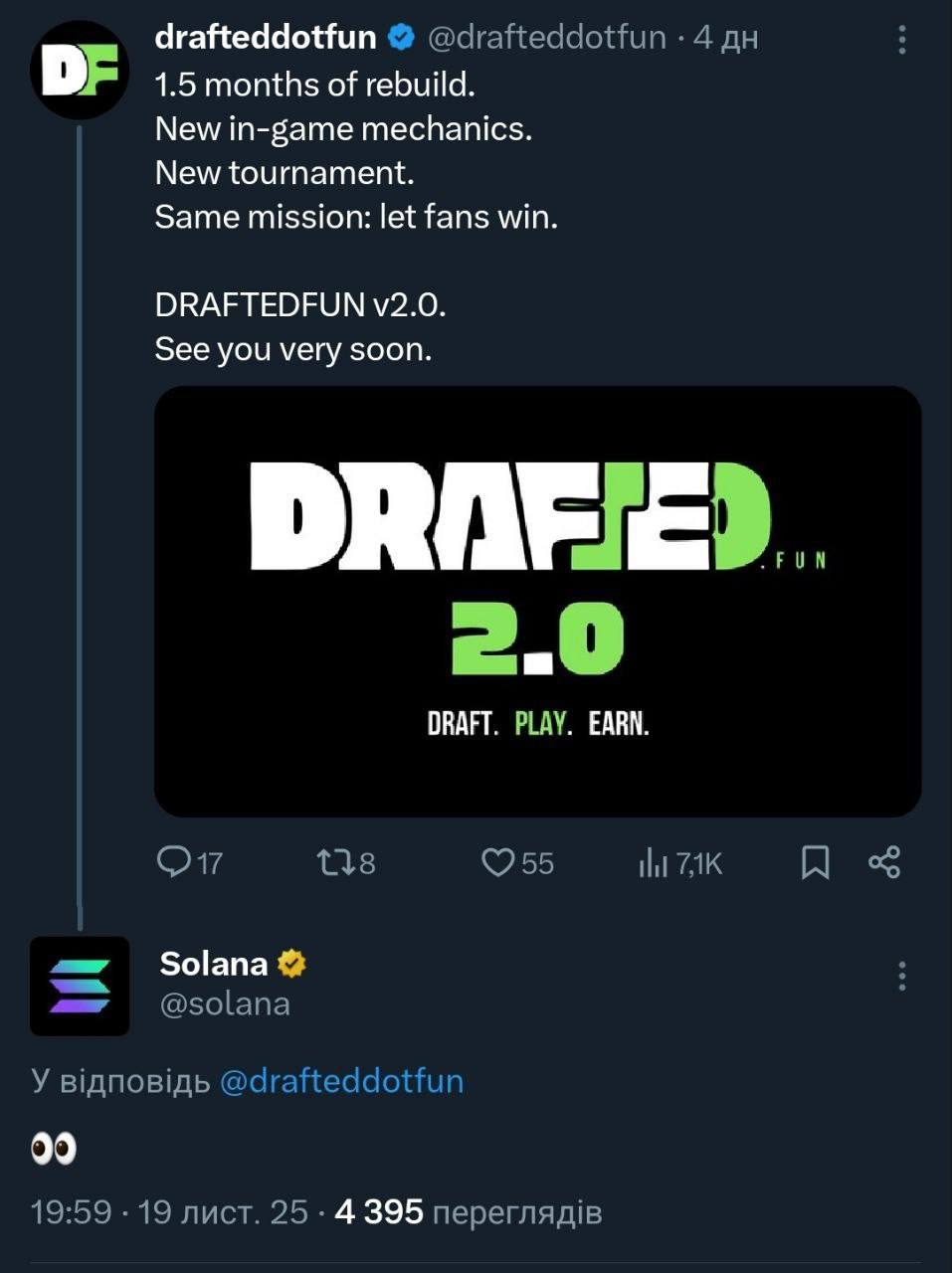Click the draftedfun bold display name
This screenshot has width=952, height=1273.
(266, 38)
